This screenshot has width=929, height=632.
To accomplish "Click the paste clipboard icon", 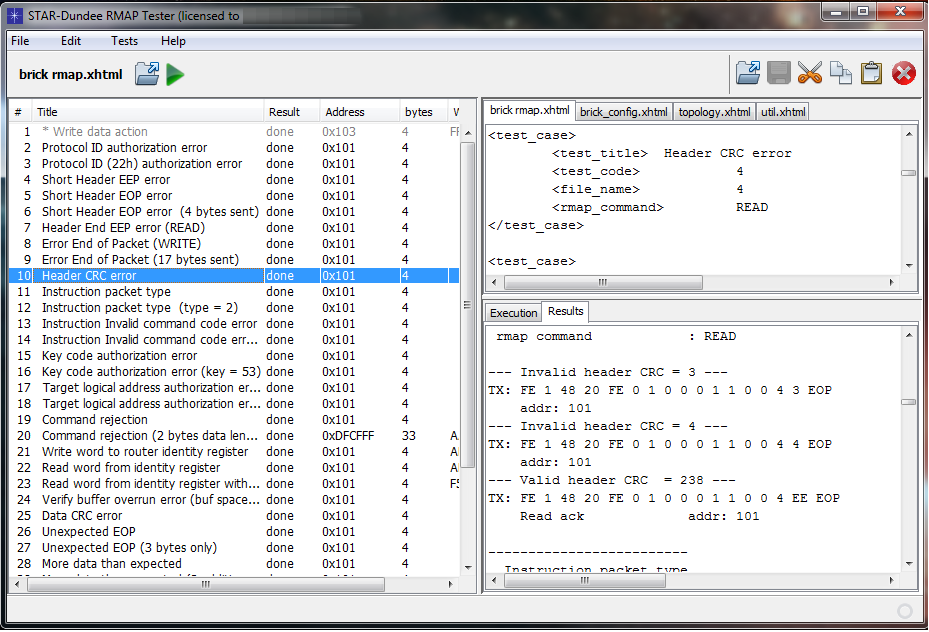I will click(871, 73).
